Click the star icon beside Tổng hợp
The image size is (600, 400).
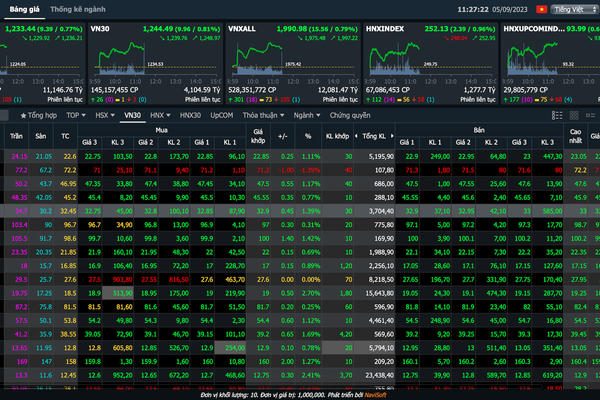coord(24,116)
